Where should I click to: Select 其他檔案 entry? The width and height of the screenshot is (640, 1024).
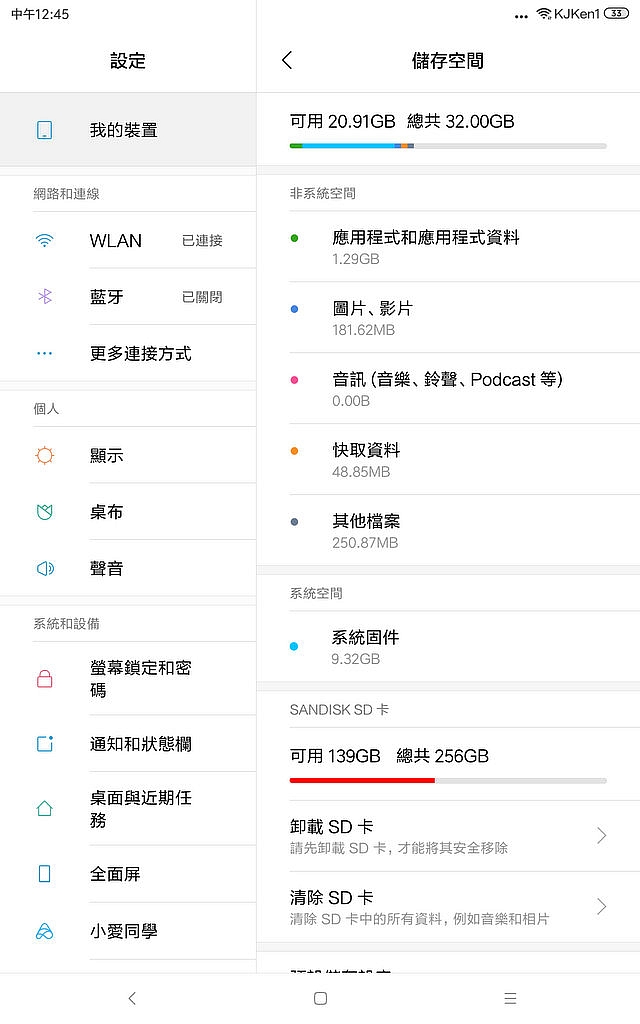tap(448, 530)
